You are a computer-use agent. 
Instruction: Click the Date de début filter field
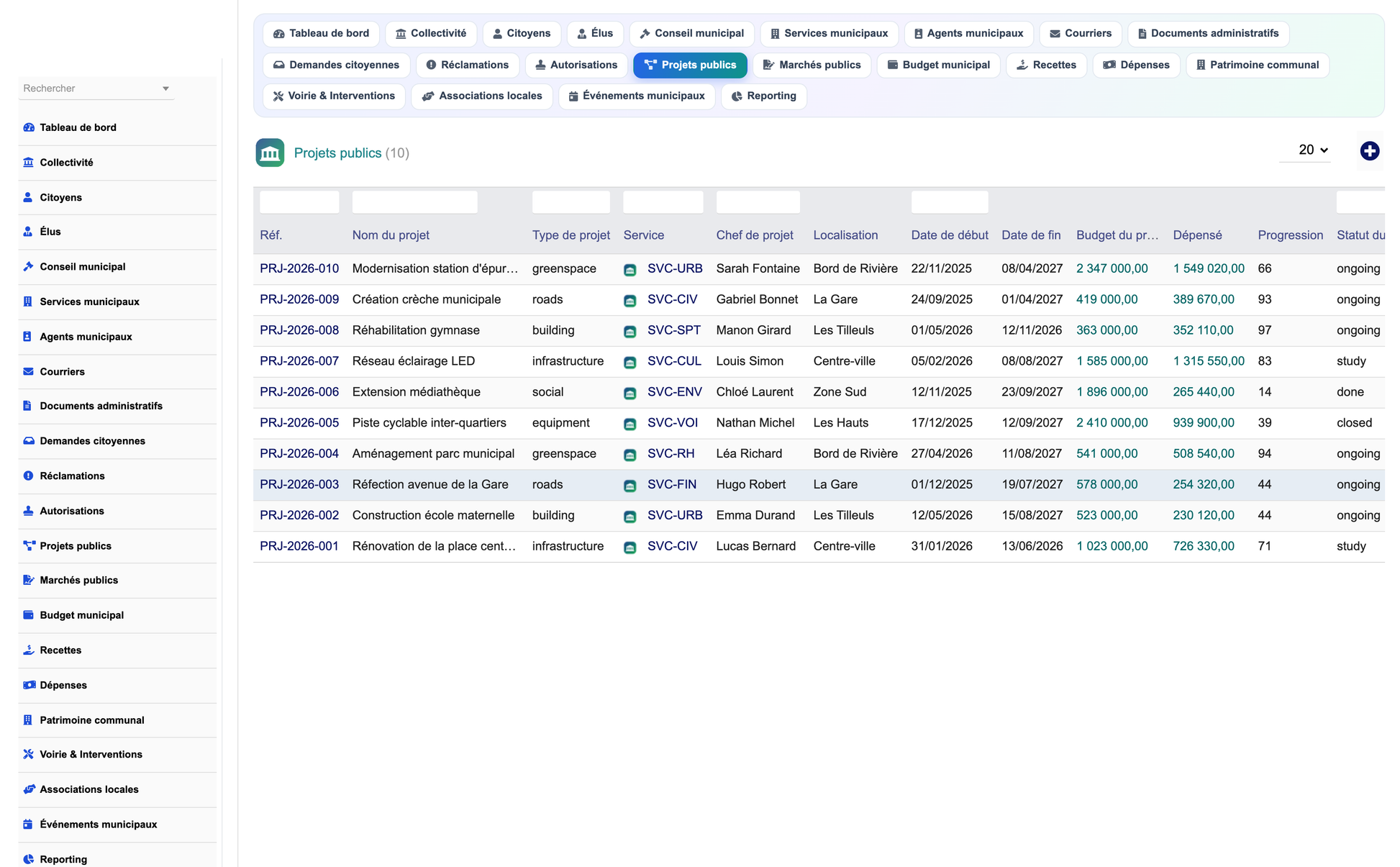point(949,202)
